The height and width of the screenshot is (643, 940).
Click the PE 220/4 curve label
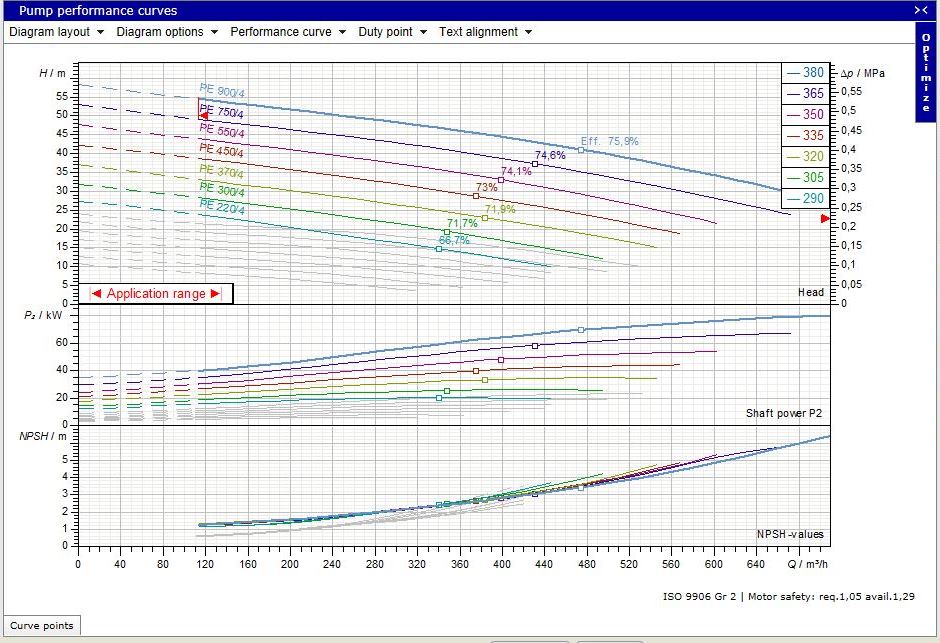pyautogui.click(x=221, y=206)
